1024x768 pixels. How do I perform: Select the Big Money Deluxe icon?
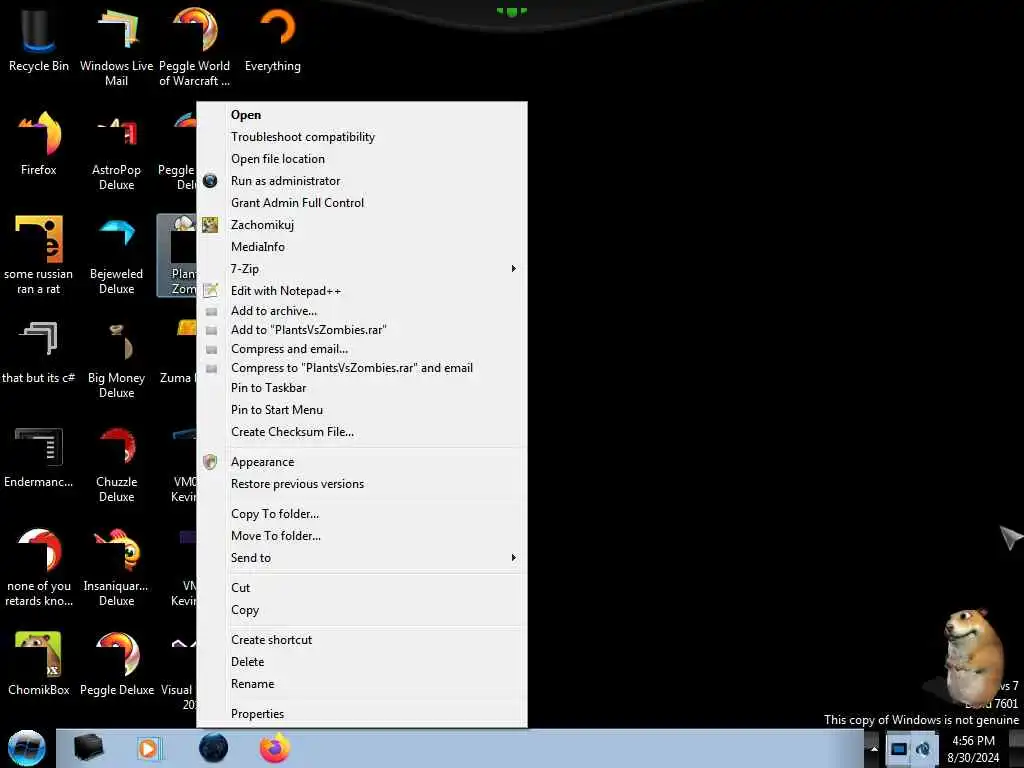[116, 359]
